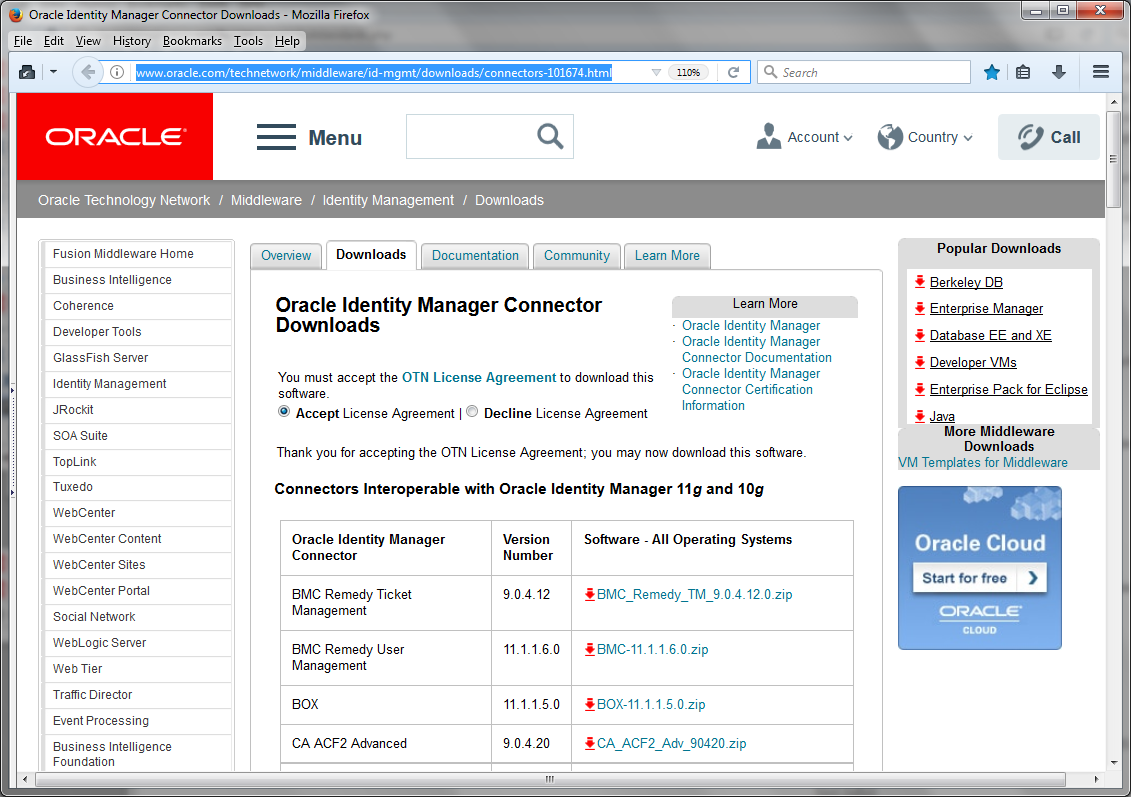Open the Account dropdown
The width and height of the screenshot is (1131, 797).
(804, 137)
